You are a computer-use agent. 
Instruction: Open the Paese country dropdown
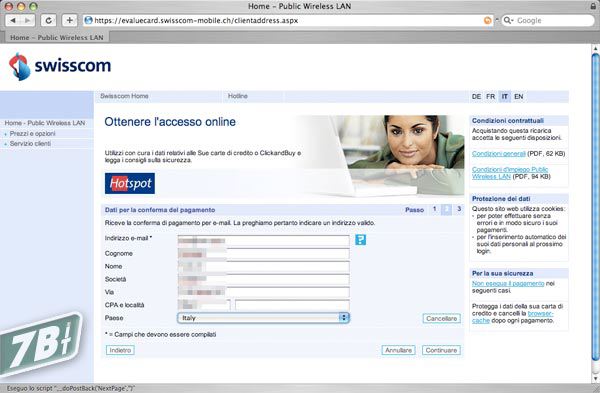click(x=263, y=318)
